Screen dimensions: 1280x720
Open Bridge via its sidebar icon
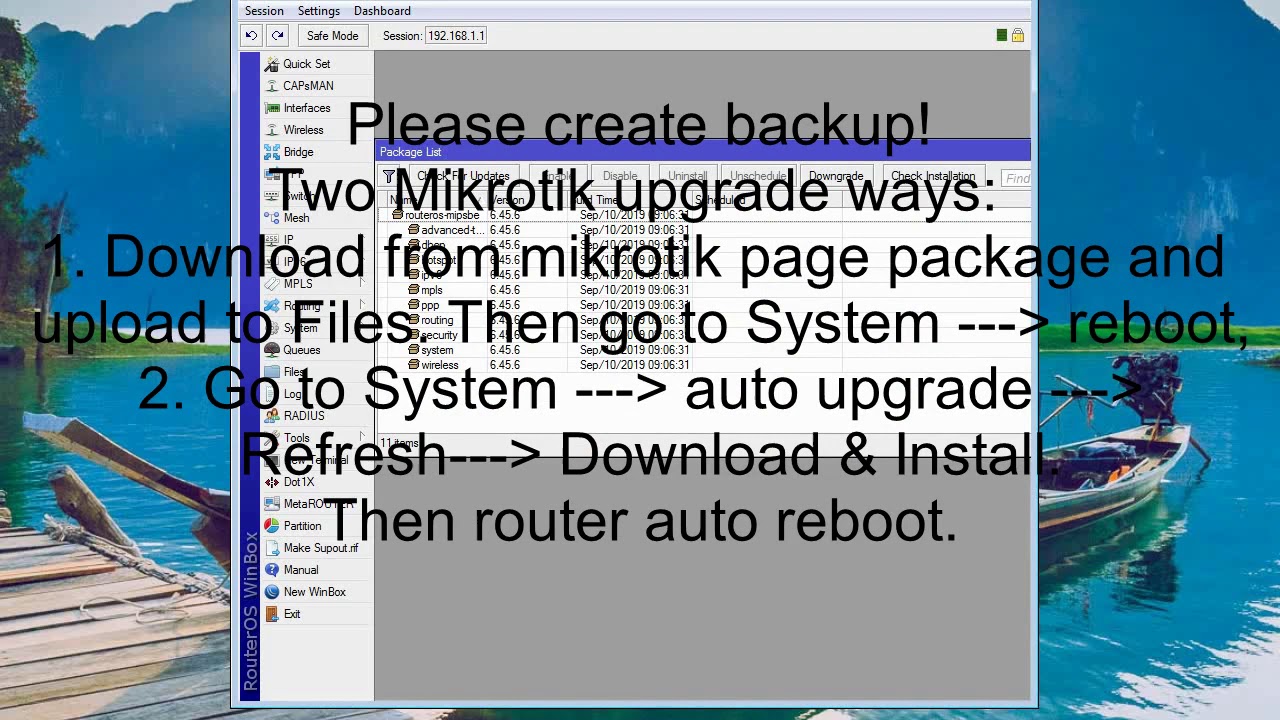[x=271, y=152]
